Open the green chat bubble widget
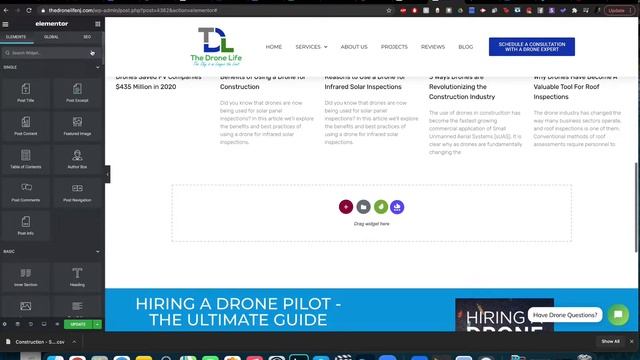Viewport: 640px width, 360px height. click(618, 315)
